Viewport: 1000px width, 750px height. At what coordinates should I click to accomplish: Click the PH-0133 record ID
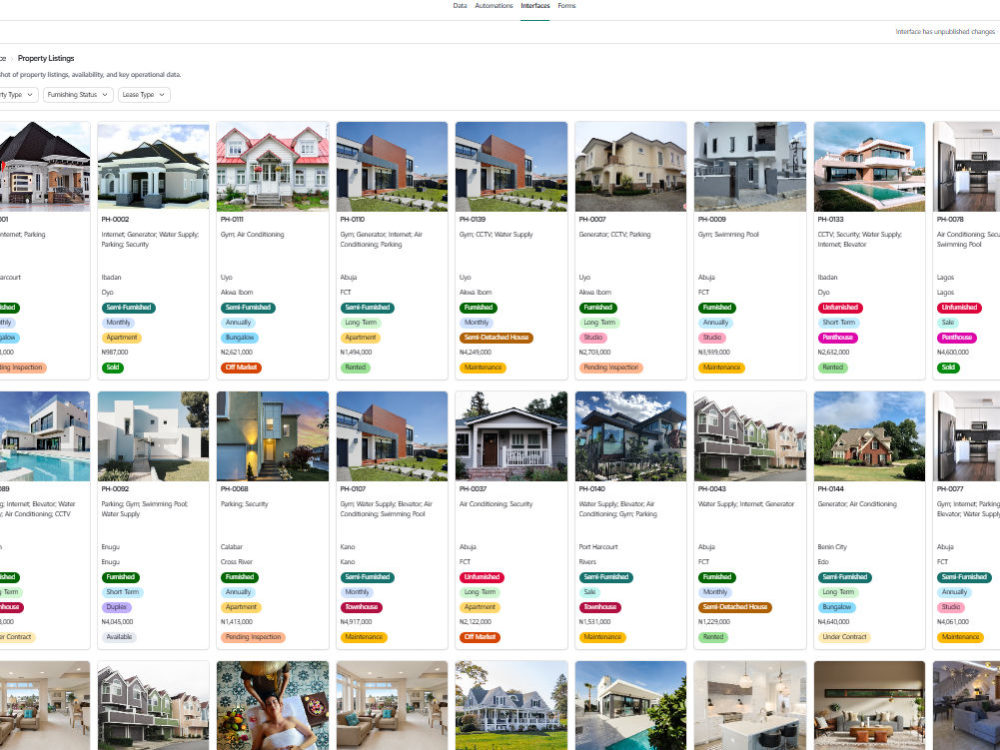coord(830,219)
